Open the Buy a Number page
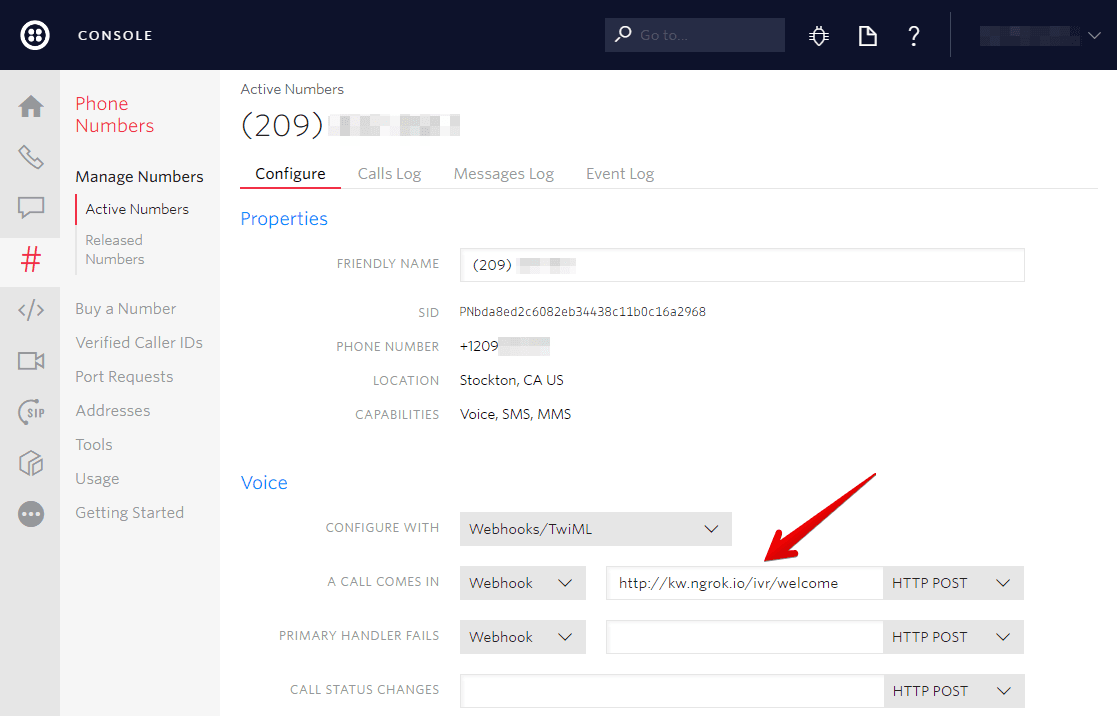The width and height of the screenshot is (1117, 716). pyautogui.click(x=124, y=308)
